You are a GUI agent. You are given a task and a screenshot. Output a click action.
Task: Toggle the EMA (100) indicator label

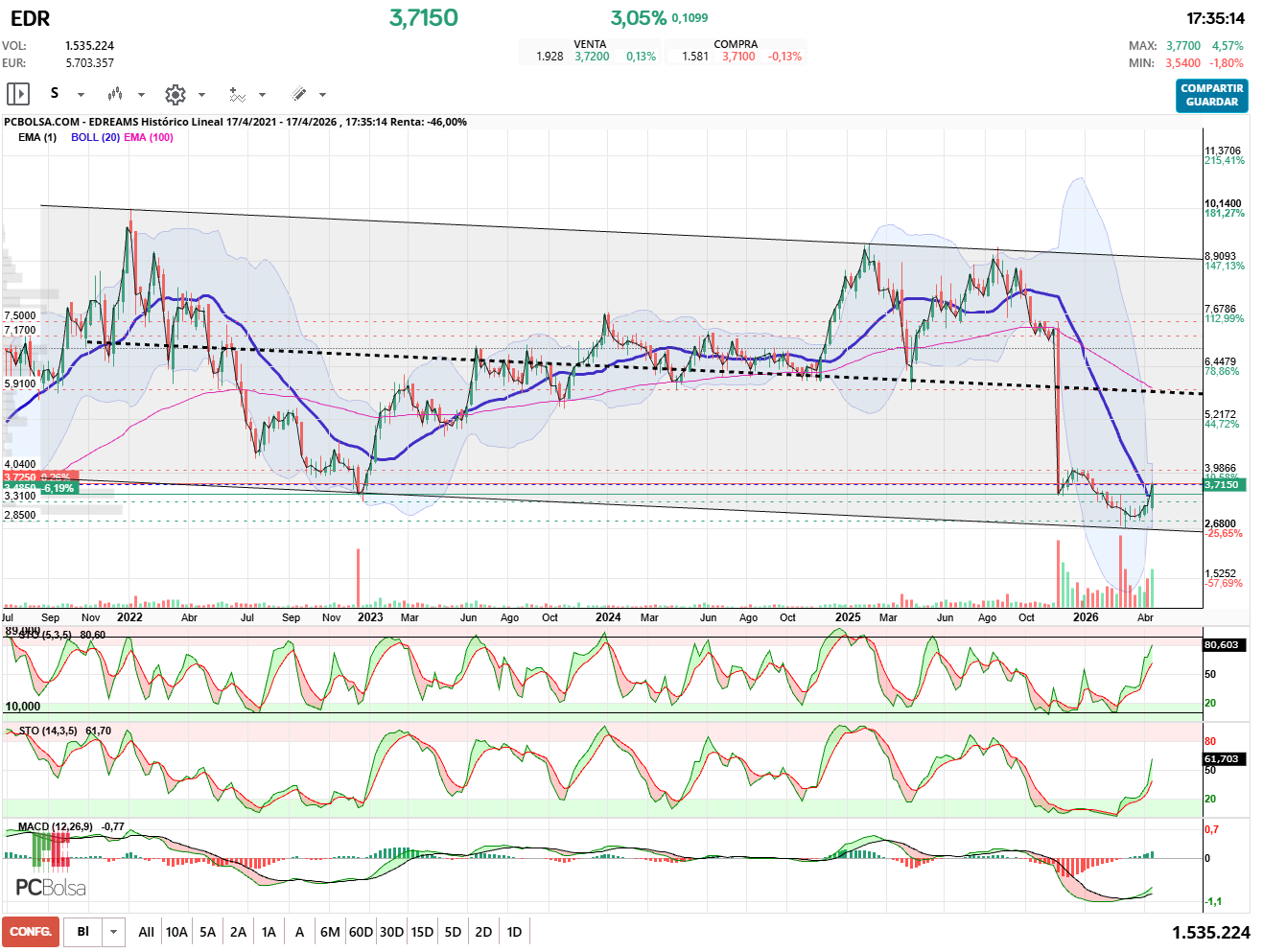[149, 137]
